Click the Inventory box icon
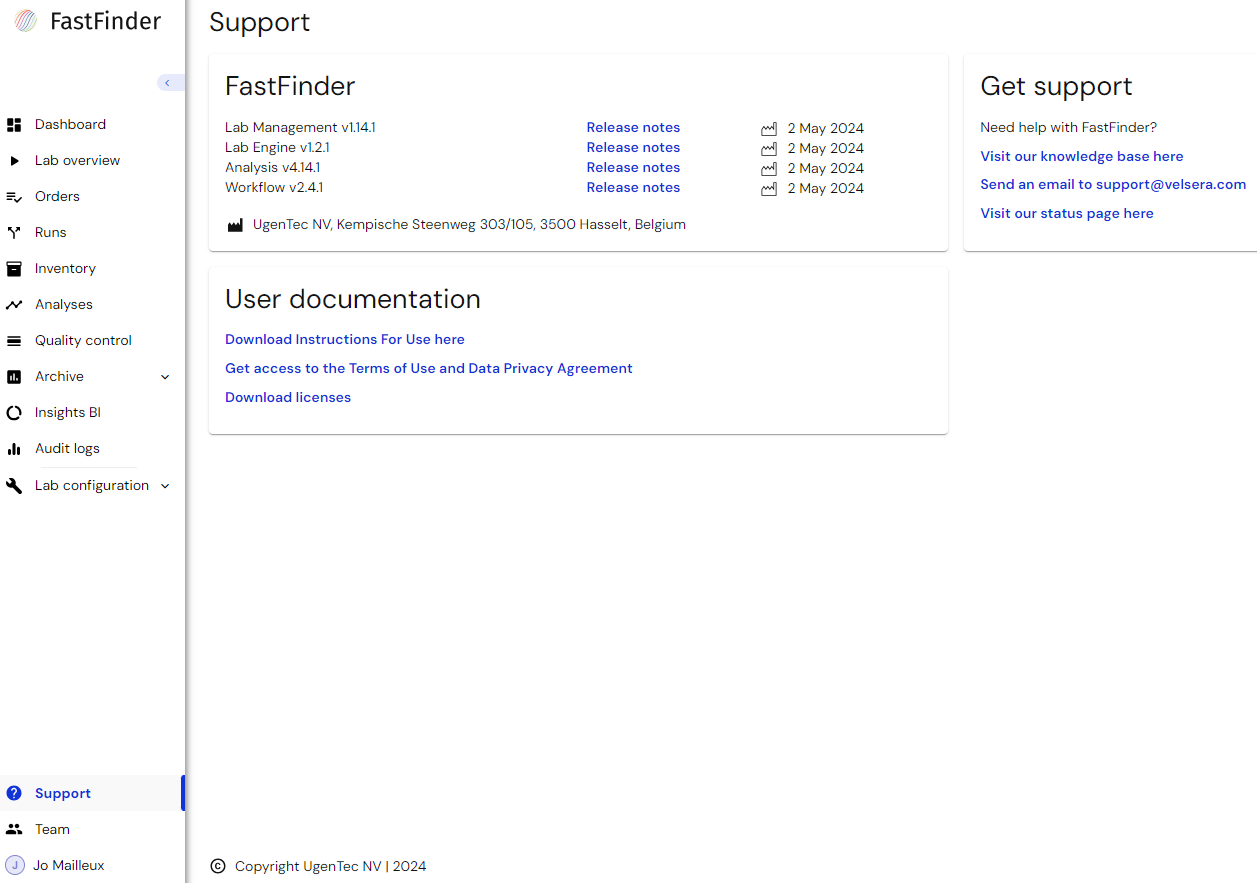 coord(14,269)
